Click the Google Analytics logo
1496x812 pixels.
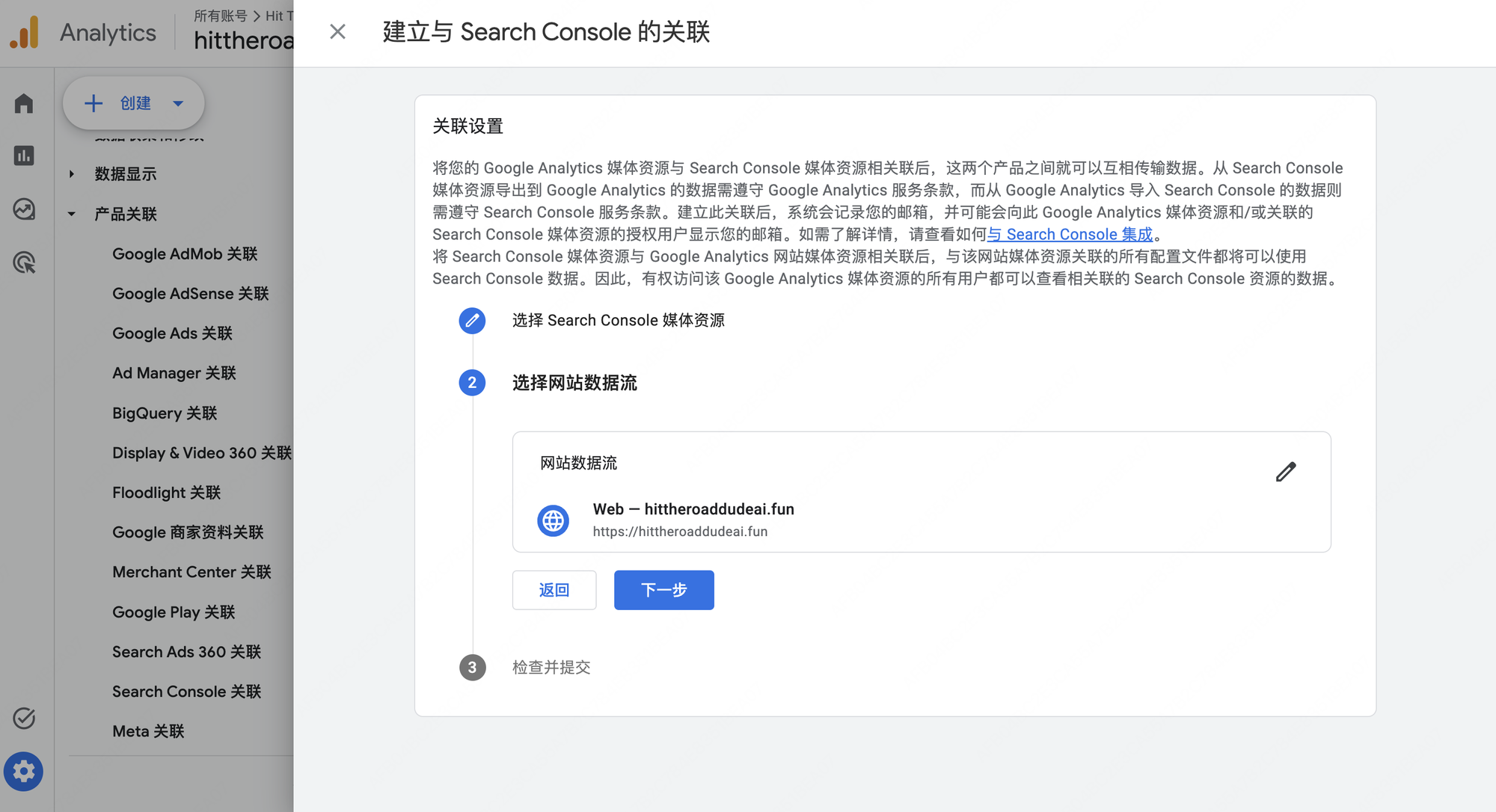click(25, 32)
